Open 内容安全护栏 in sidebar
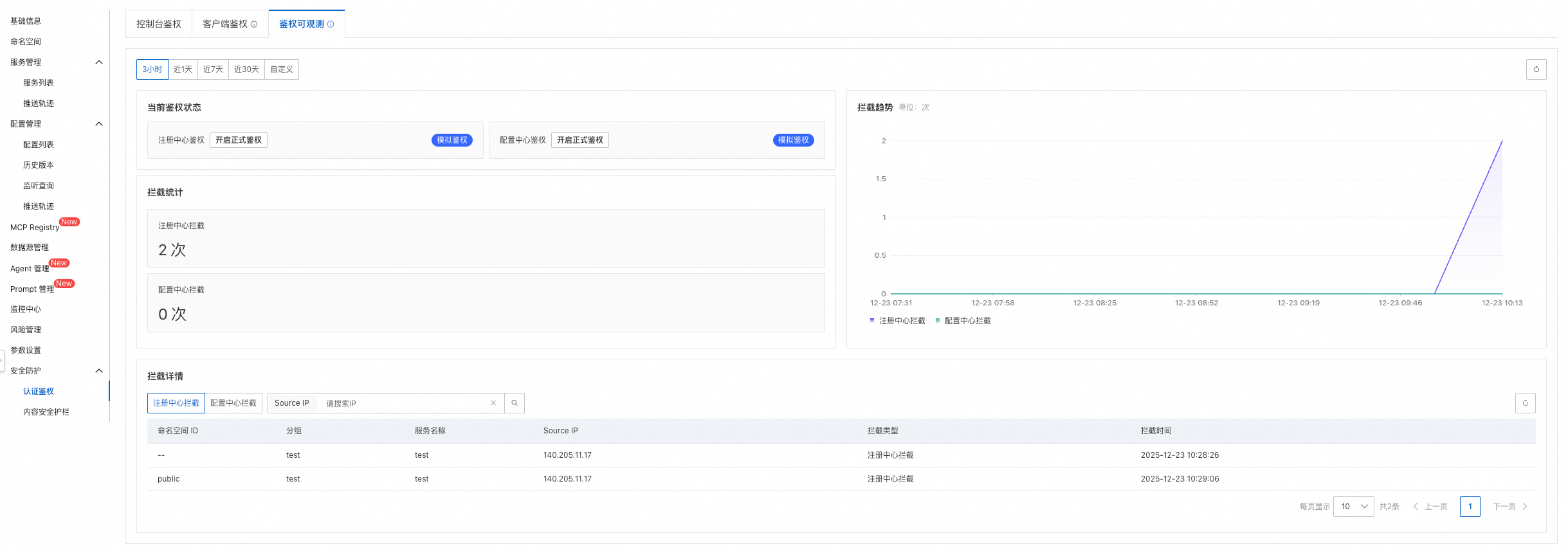The image size is (1568, 551). tap(46, 412)
